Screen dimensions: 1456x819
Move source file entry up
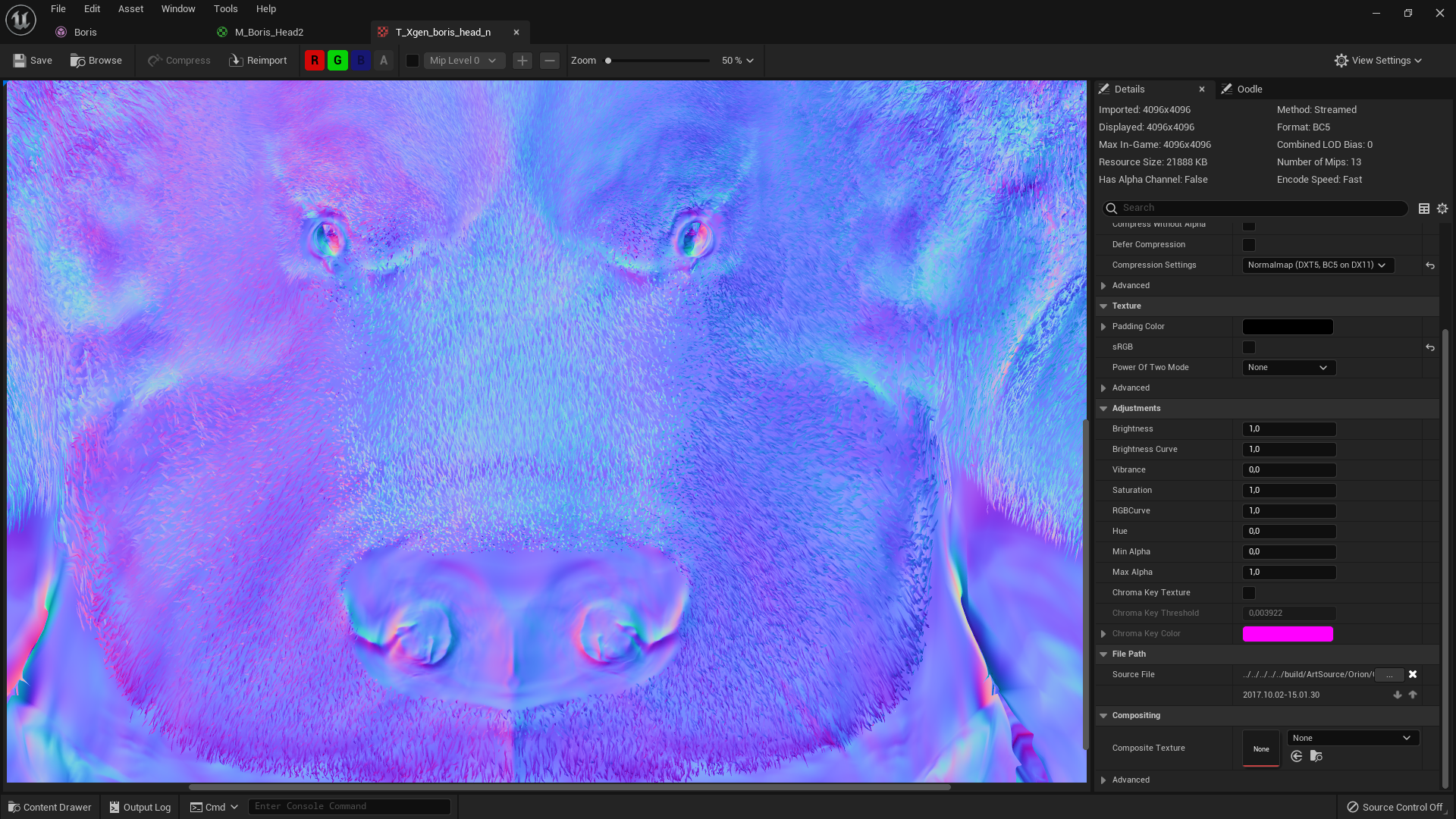(x=1413, y=695)
